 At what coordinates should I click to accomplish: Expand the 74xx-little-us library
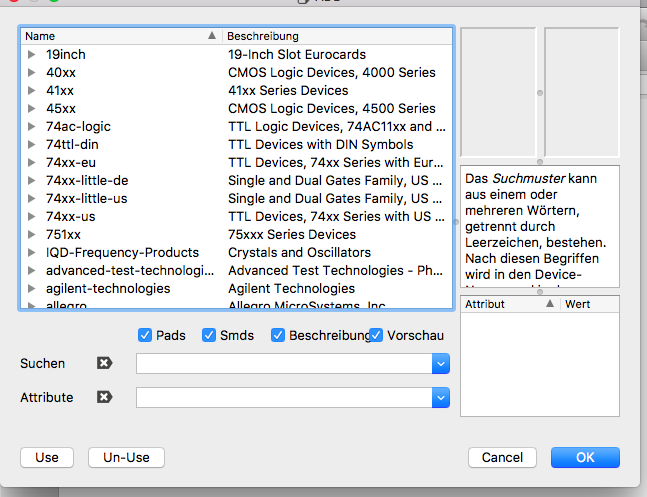(31, 199)
